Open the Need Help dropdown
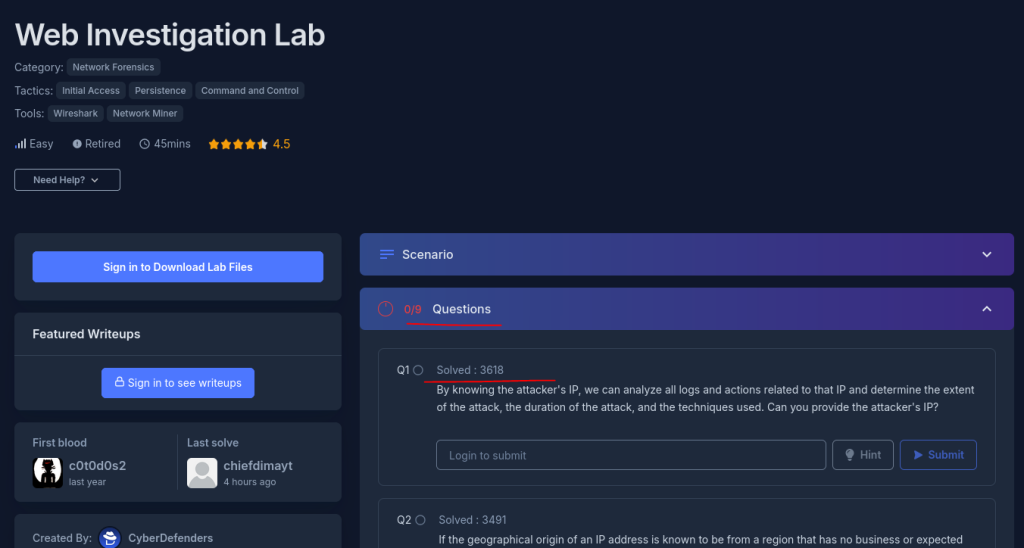The image size is (1024, 548). (67, 180)
